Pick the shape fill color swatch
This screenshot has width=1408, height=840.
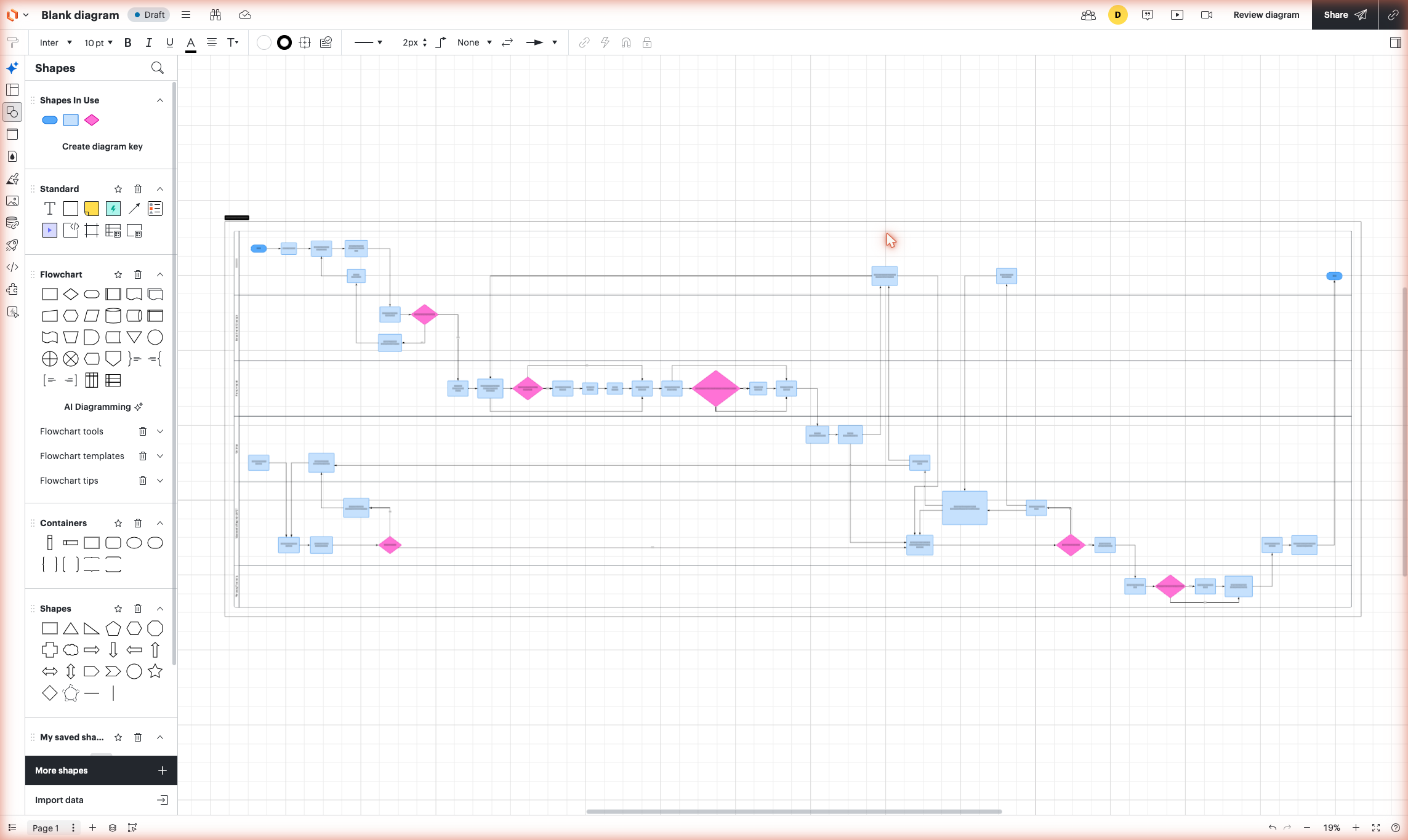(263, 42)
